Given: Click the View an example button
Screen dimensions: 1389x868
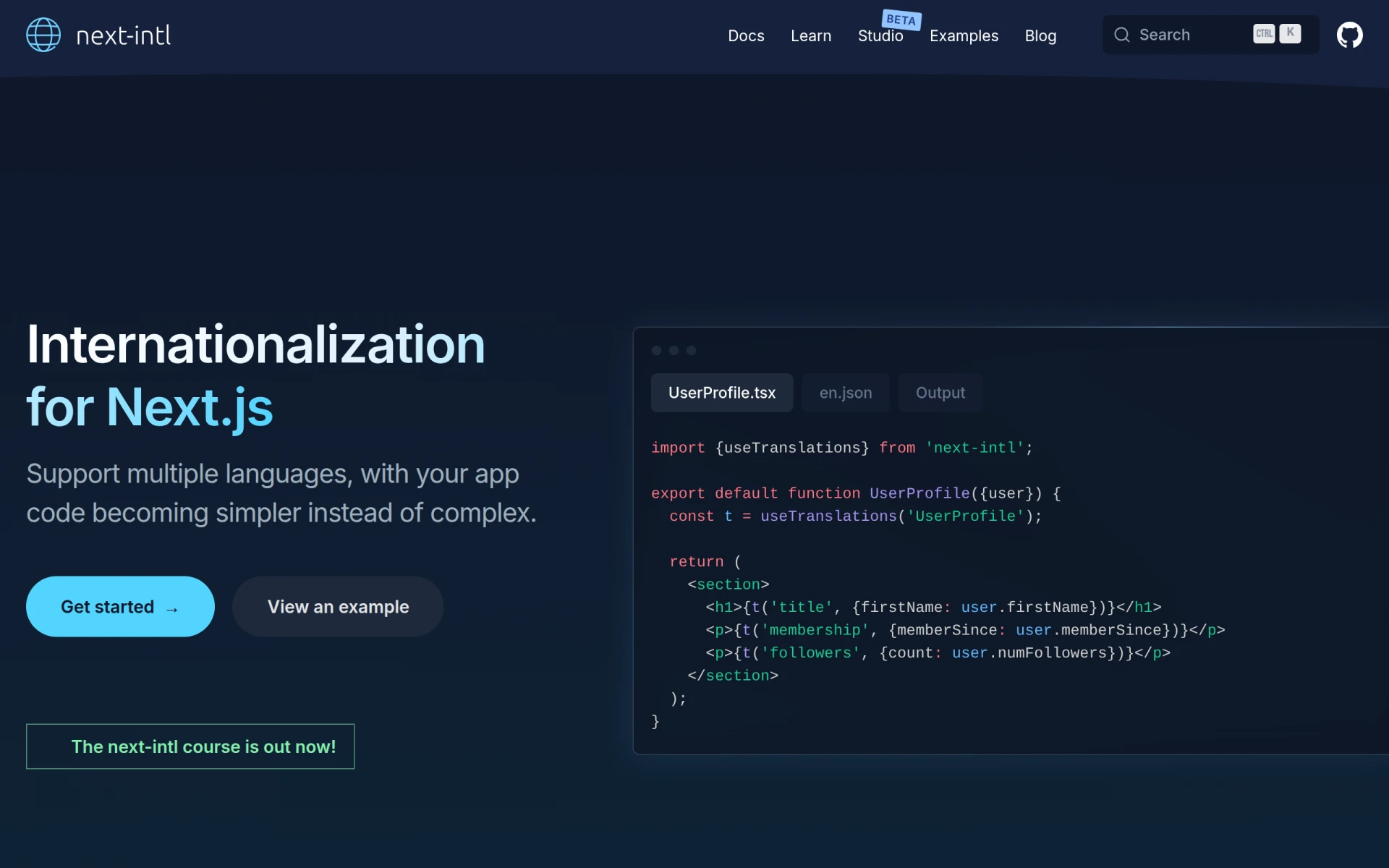Looking at the screenshot, I should pos(338,606).
